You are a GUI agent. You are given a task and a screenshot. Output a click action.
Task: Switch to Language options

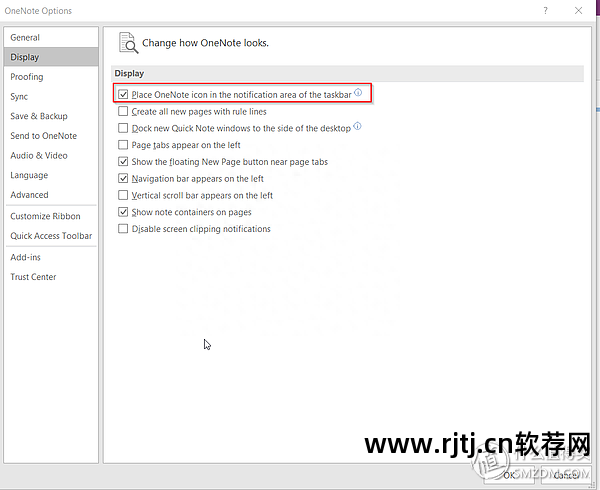click(51, 175)
